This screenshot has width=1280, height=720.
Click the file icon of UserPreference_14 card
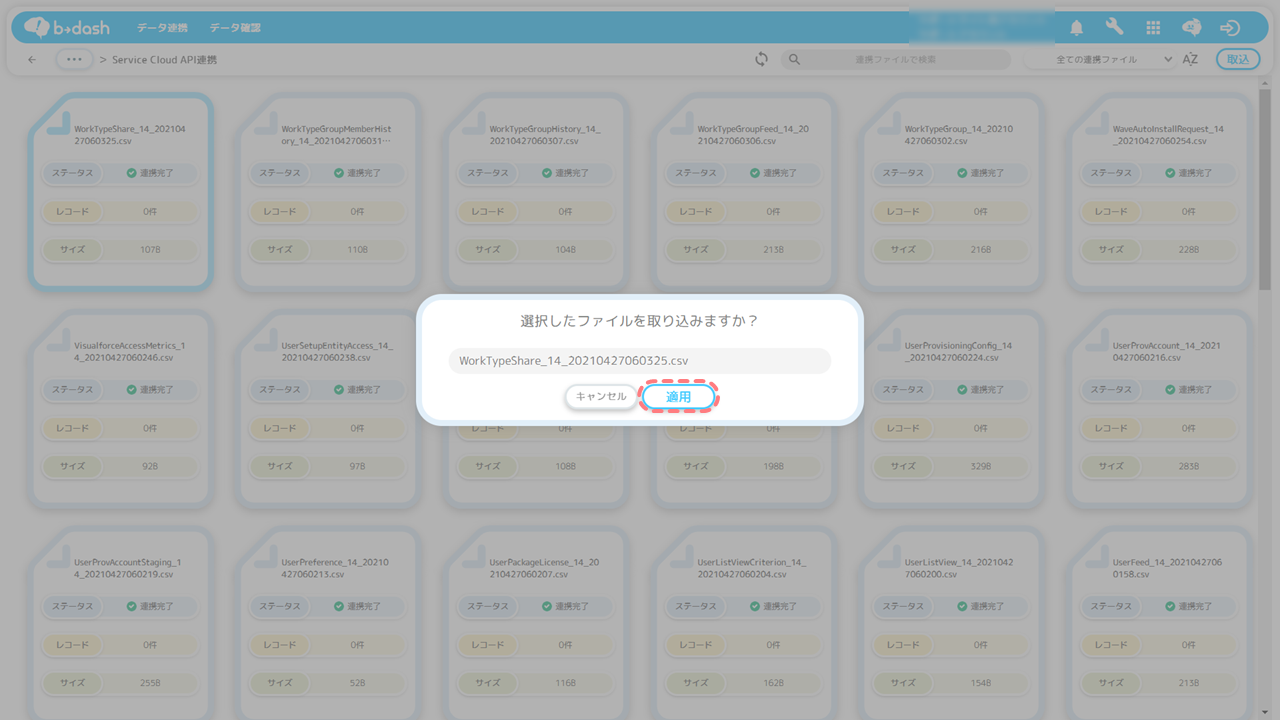click(x=266, y=556)
